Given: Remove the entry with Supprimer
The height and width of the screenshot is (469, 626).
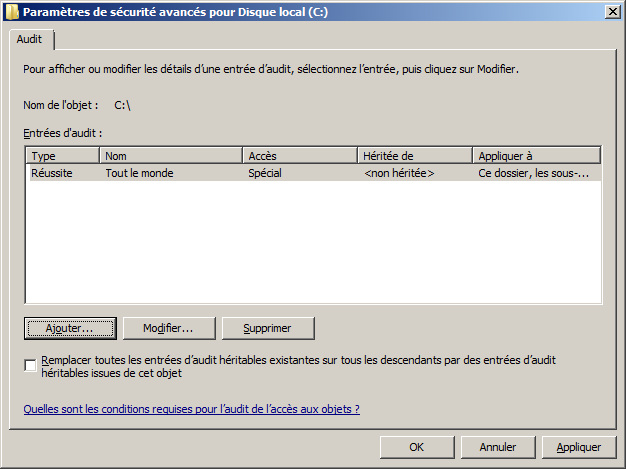Looking at the screenshot, I should point(268,328).
